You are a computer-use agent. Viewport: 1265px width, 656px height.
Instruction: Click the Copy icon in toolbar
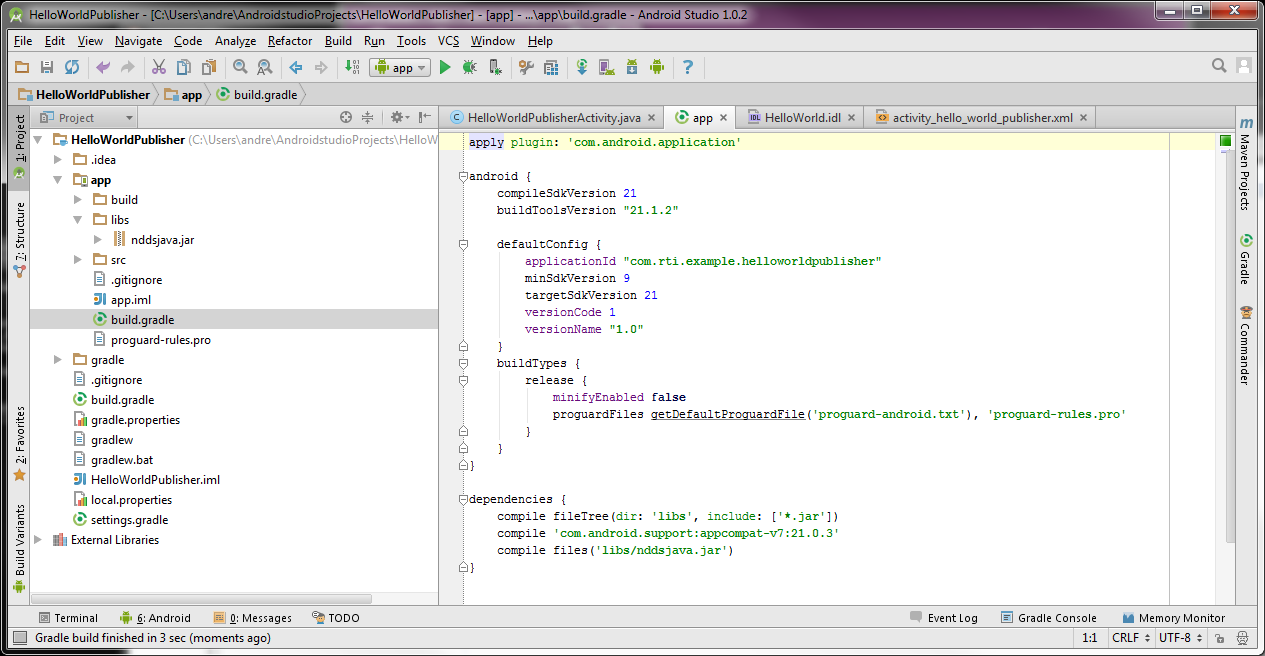tap(183, 67)
